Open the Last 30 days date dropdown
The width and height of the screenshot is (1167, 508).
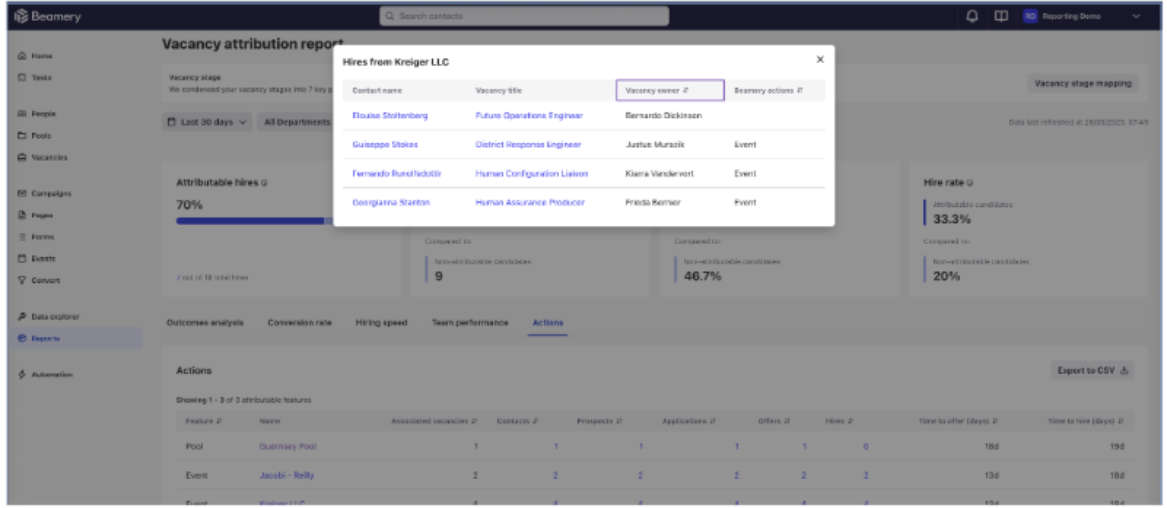tap(206, 123)
